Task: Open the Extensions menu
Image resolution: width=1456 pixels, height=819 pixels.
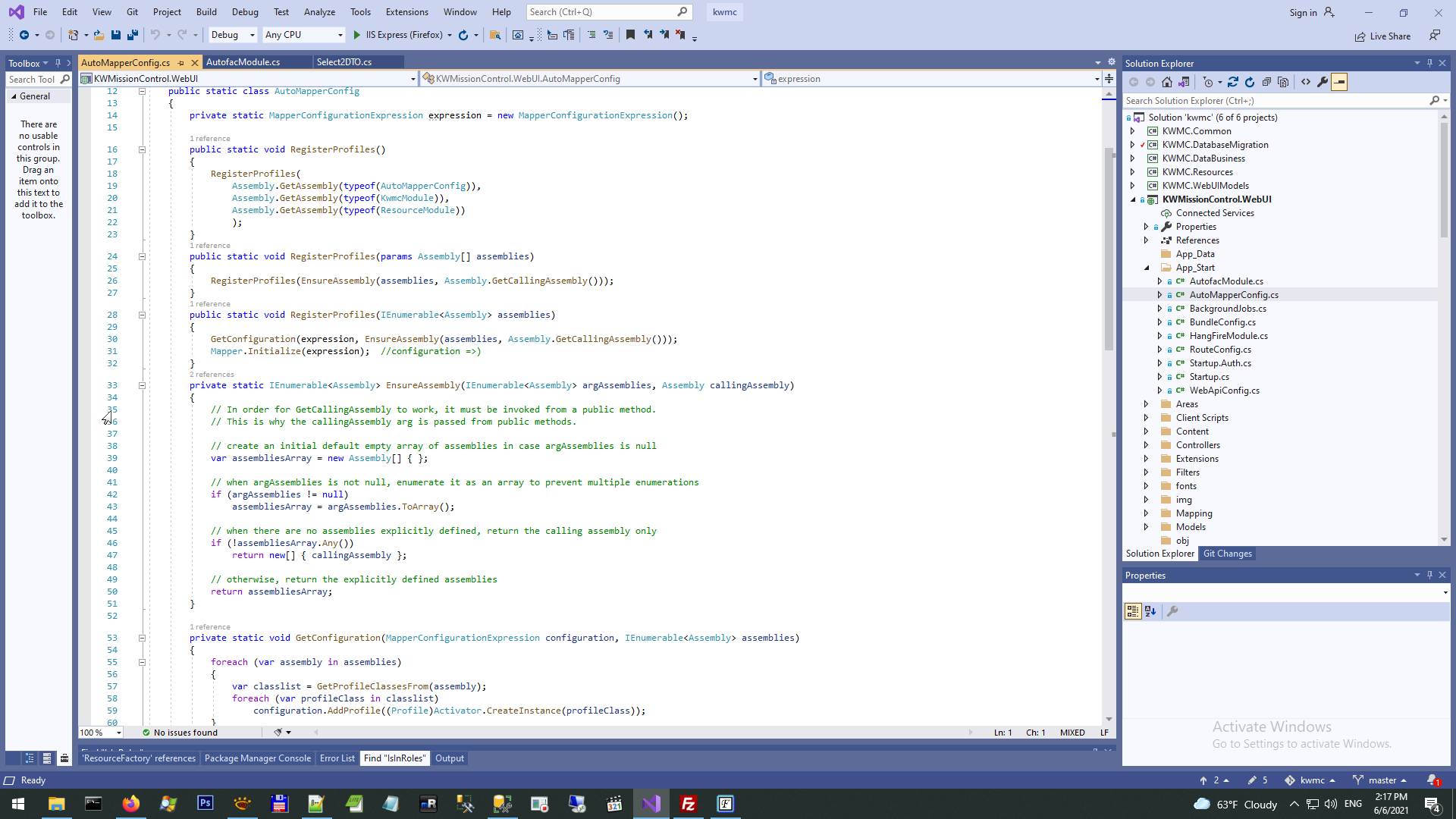Action: (x=406, y=12)
